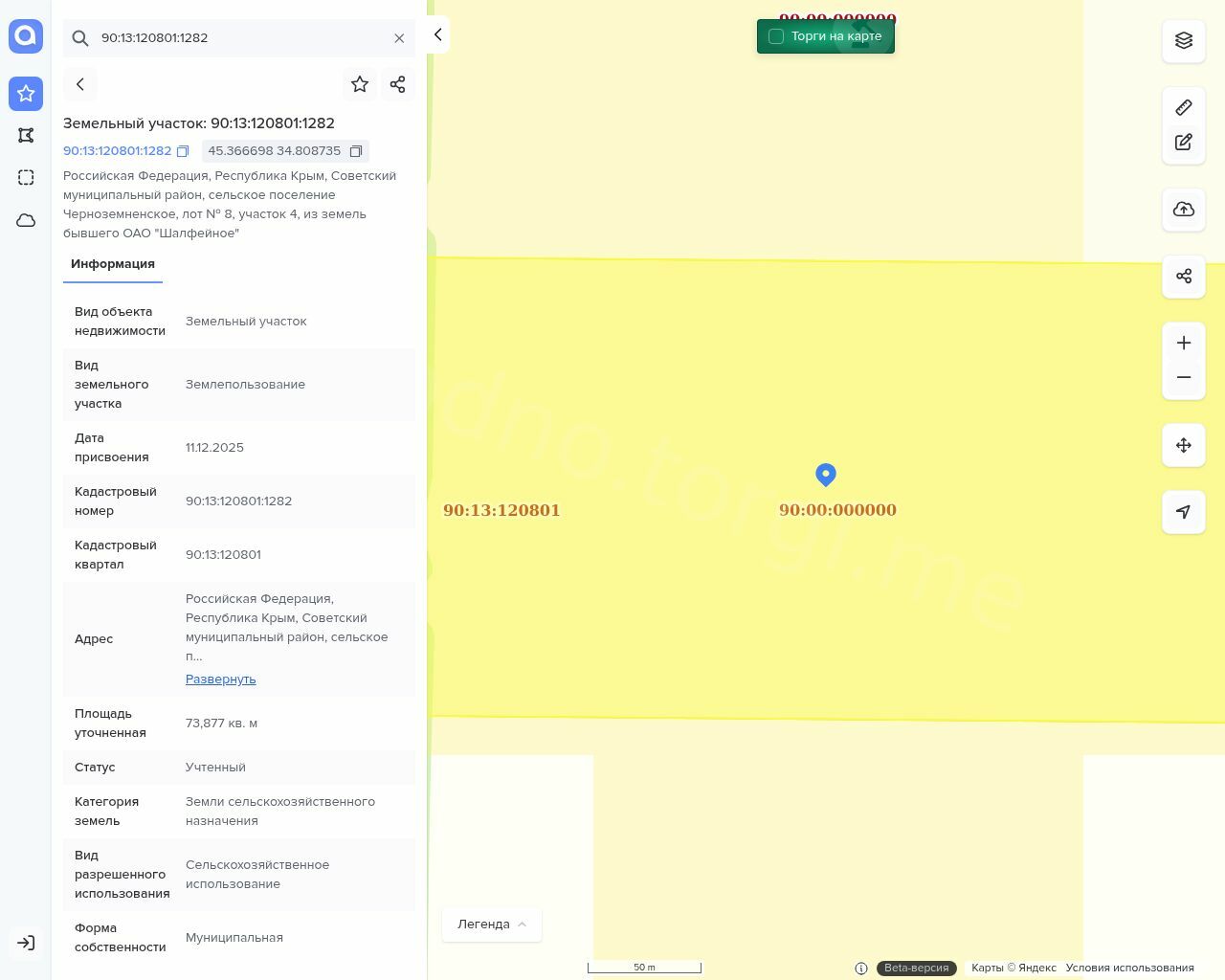
Task: Click the cadastral number search field
Action: [239, 38]
